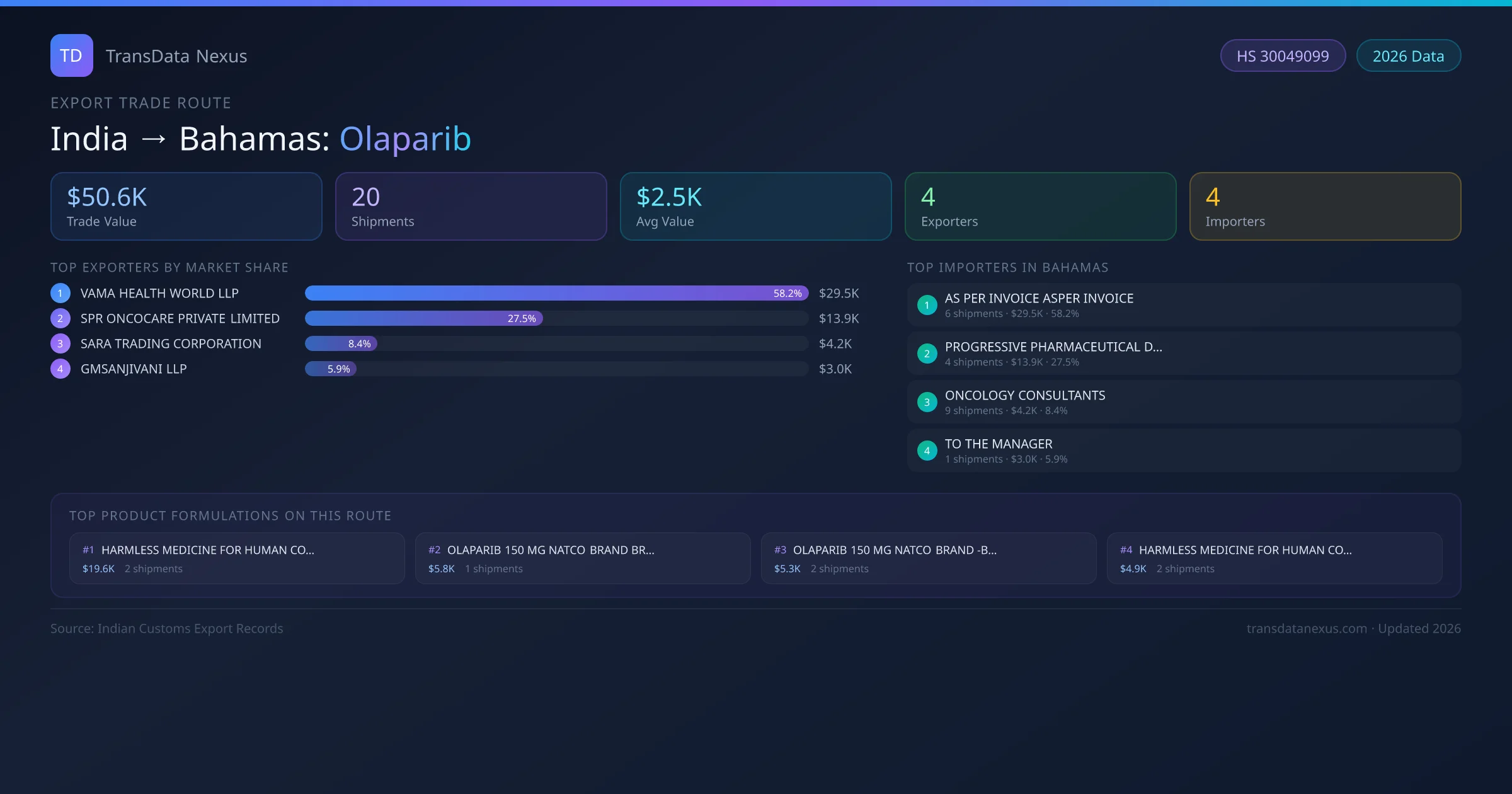
Task: Click green badge 1 for As Per Invoice importer
Action: [x=927, y=305]
